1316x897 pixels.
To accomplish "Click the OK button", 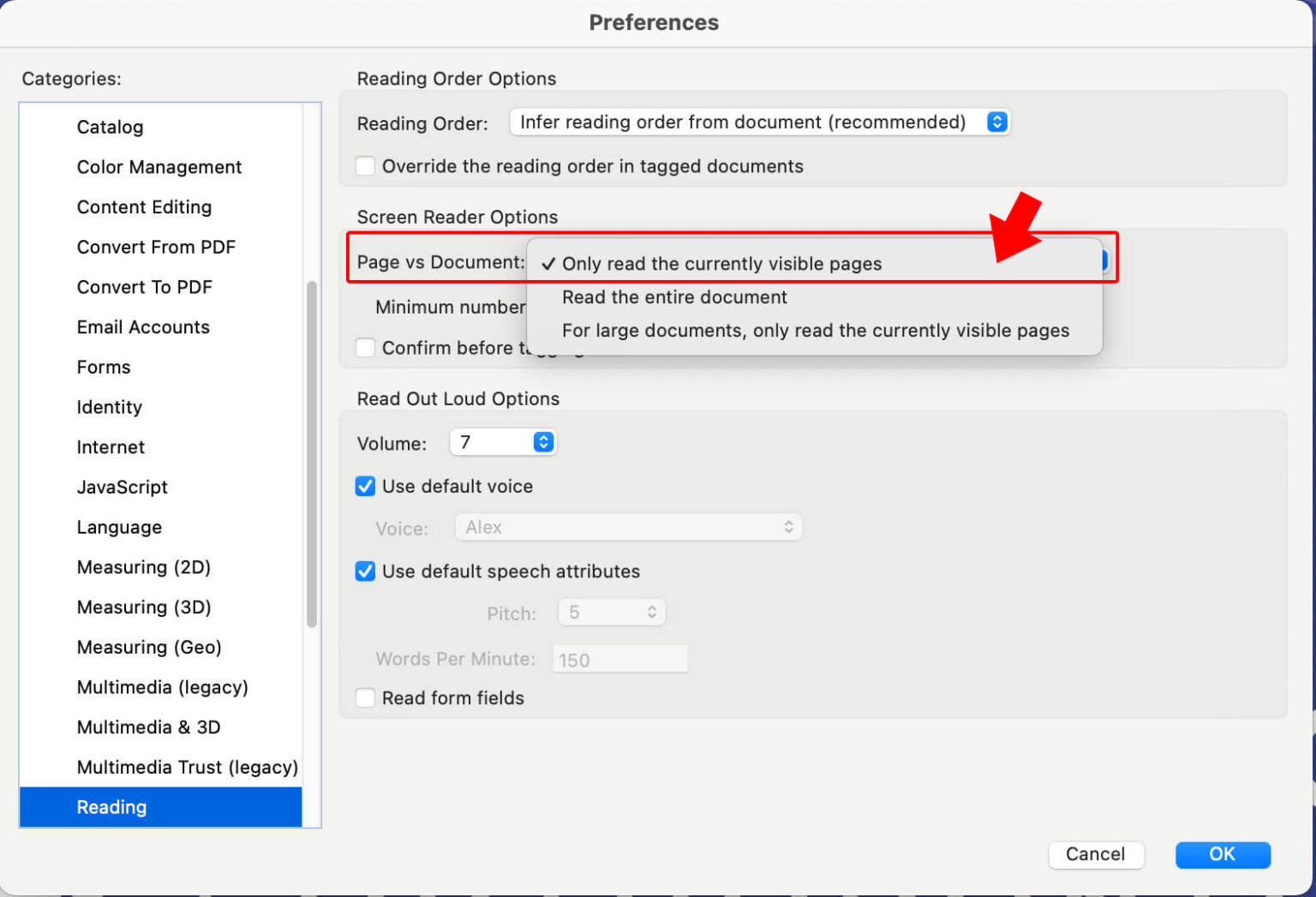I will [1223, 854].
